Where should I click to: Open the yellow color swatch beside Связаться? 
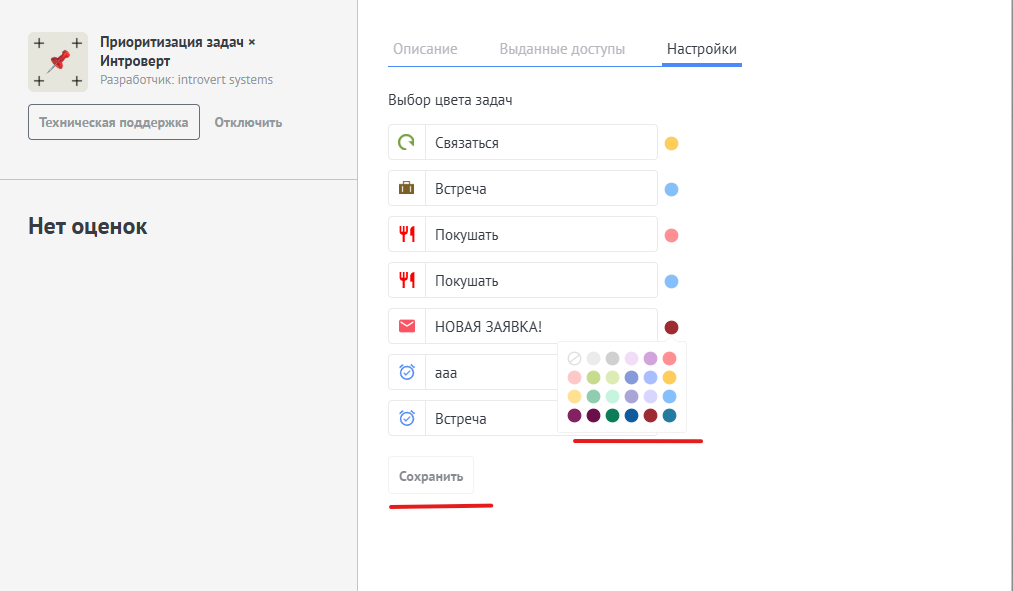[x=671, y=143]
